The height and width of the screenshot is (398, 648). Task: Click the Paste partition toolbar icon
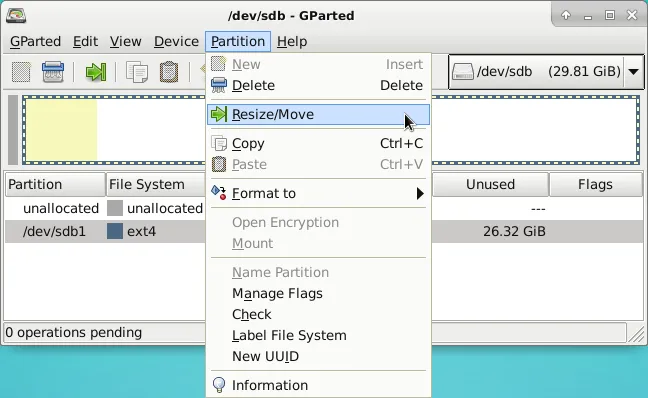[169, 72]
